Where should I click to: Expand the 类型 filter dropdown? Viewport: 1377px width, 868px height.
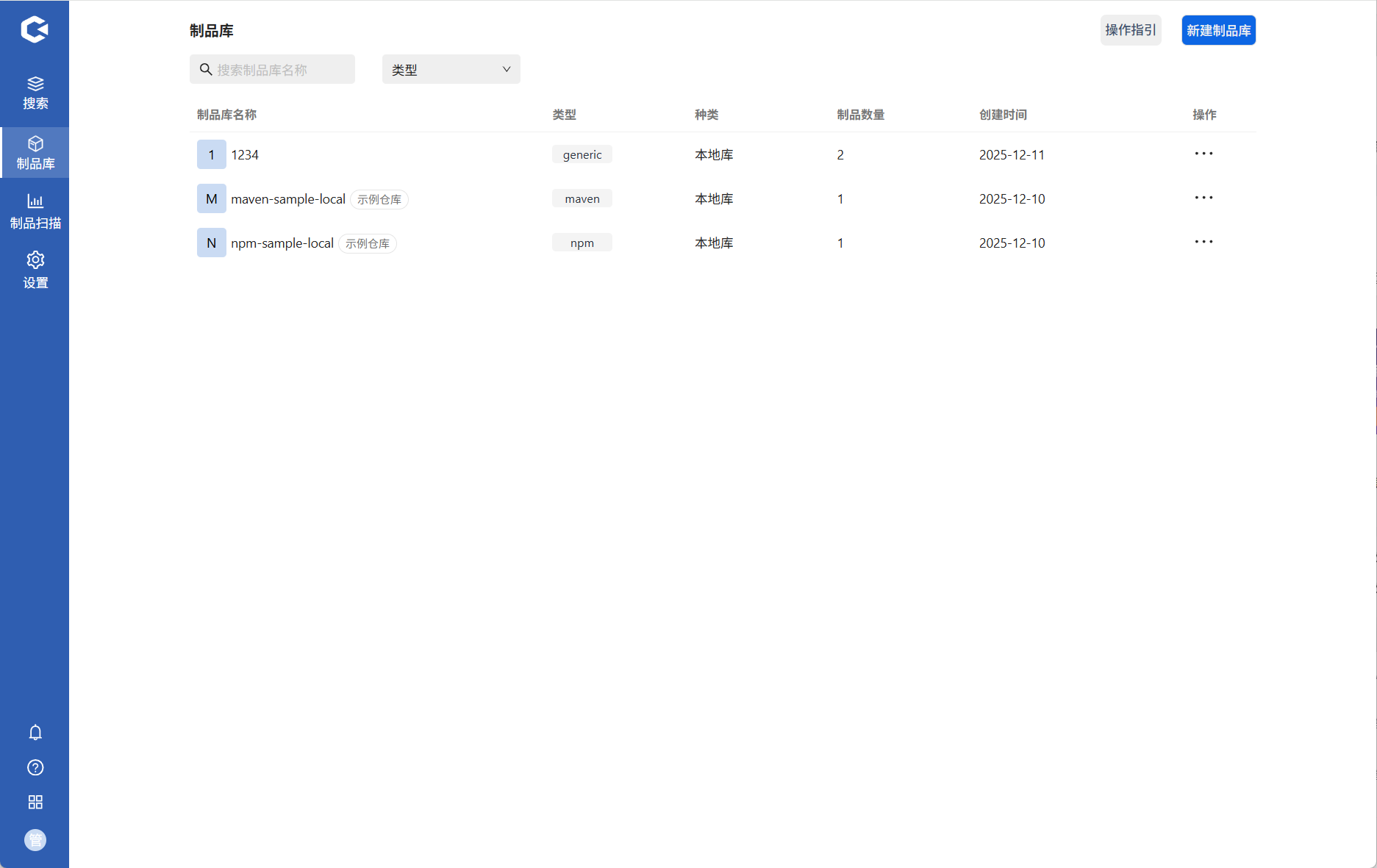point(451,69)
